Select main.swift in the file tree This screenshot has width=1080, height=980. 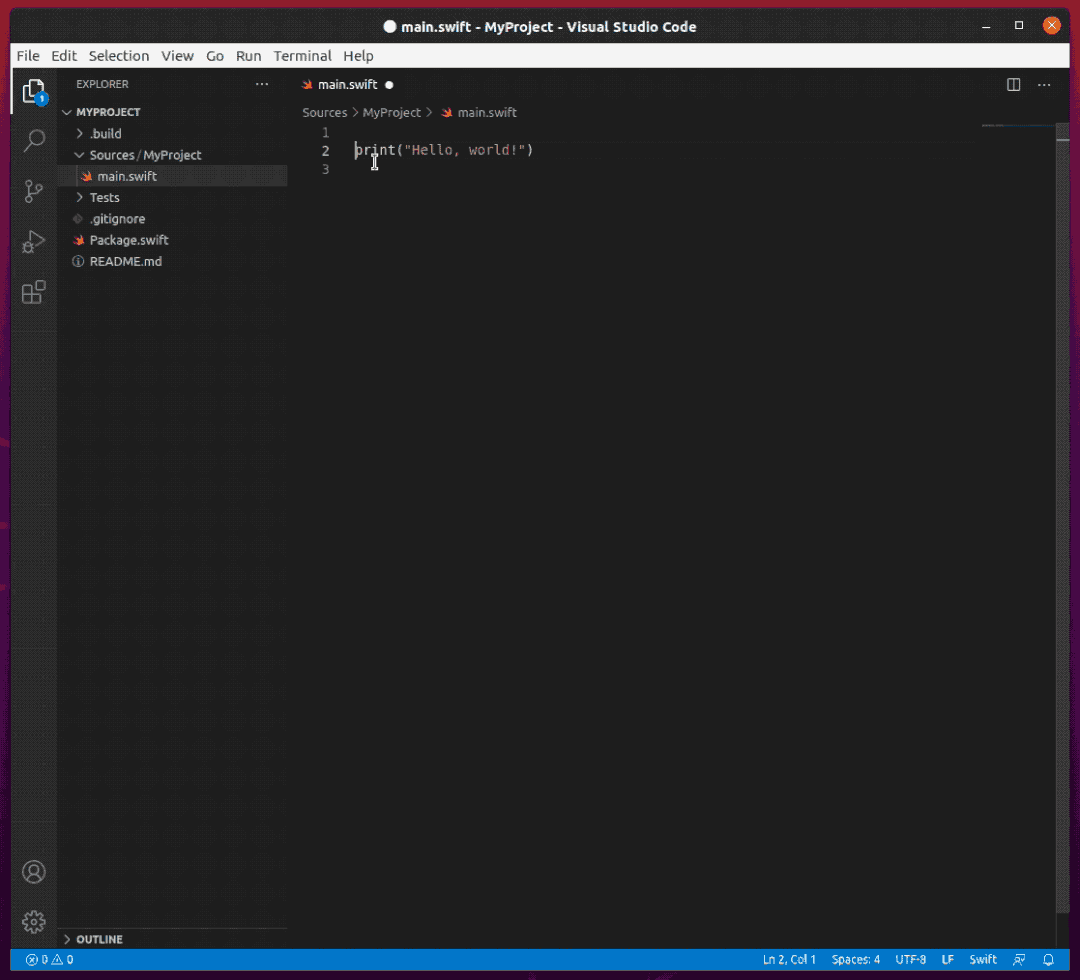(x=172, y=176)
